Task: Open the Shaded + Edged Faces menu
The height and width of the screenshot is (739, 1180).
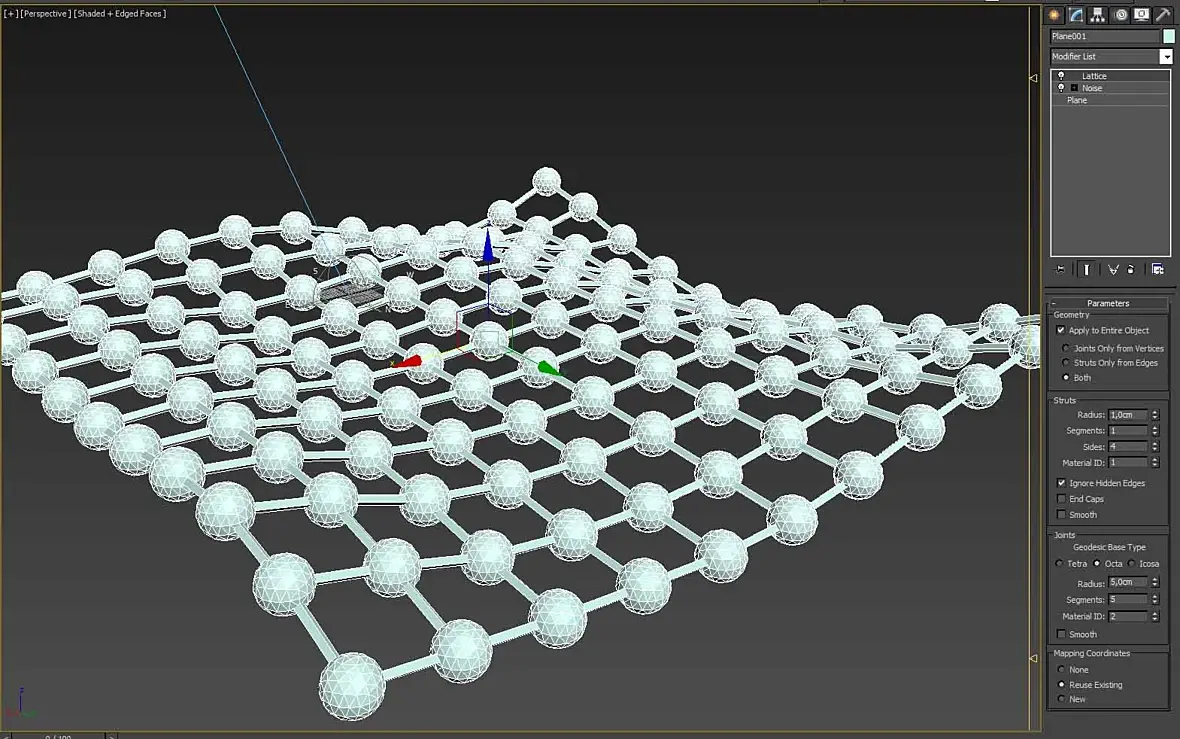Action: (x=120, y=14)
